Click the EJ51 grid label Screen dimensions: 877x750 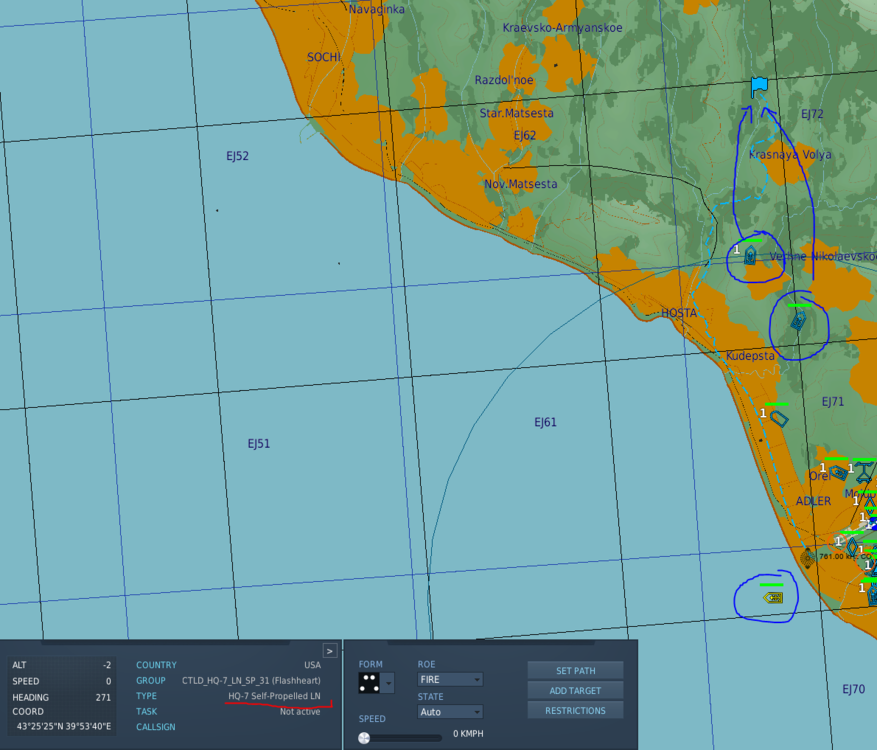point(258,444)
